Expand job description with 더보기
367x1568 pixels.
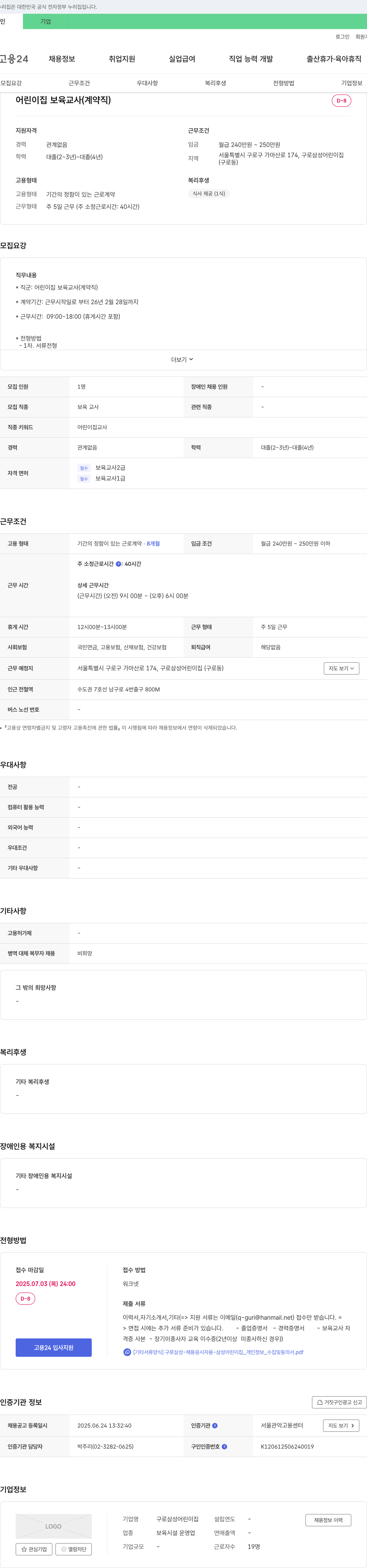point(183,360)
